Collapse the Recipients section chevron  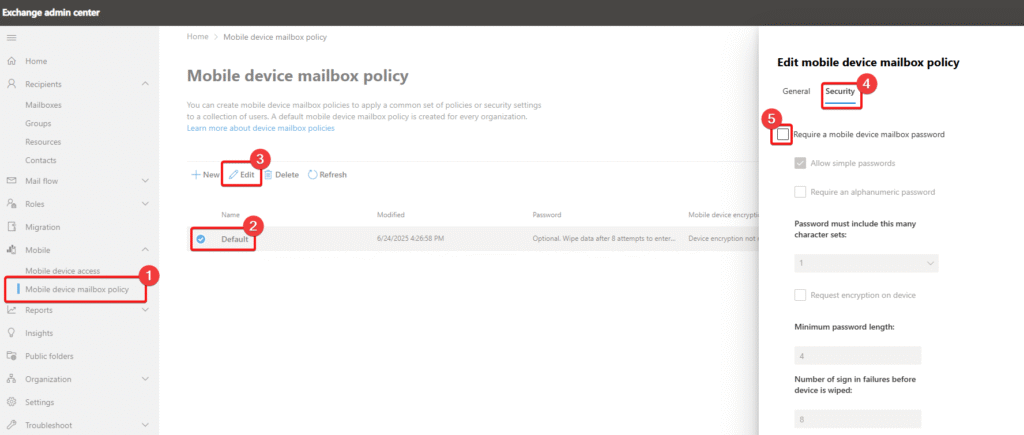[146, 85]
